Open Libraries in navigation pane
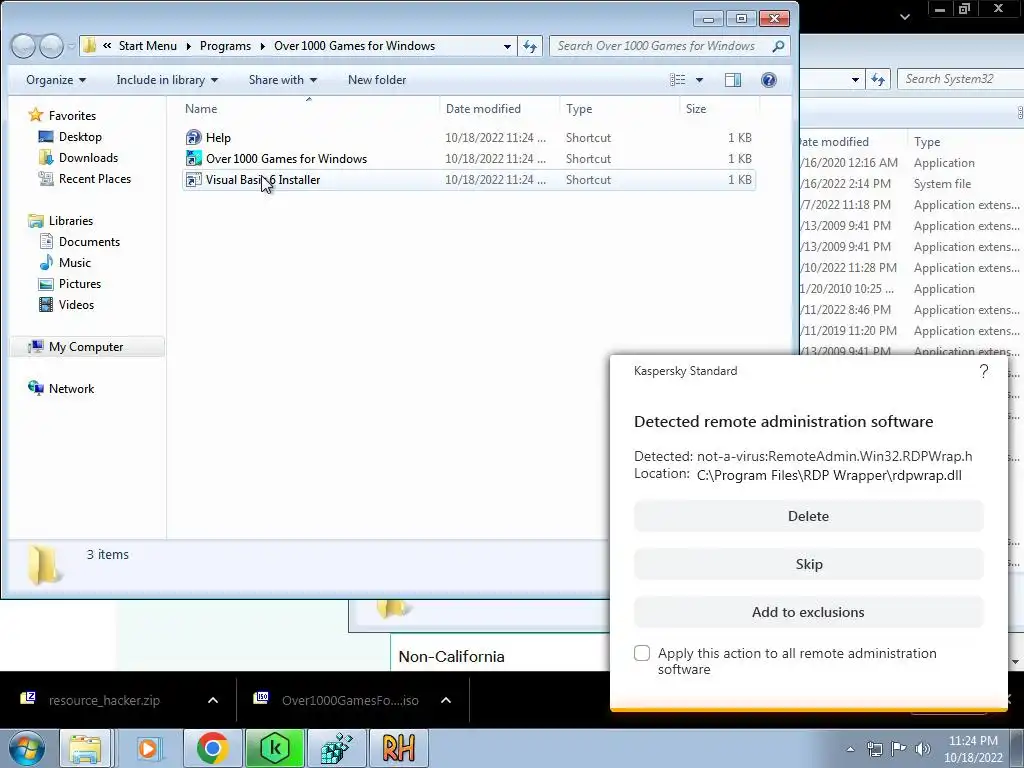The width and height of the screenshot is (1024, 768). [61, 221]
